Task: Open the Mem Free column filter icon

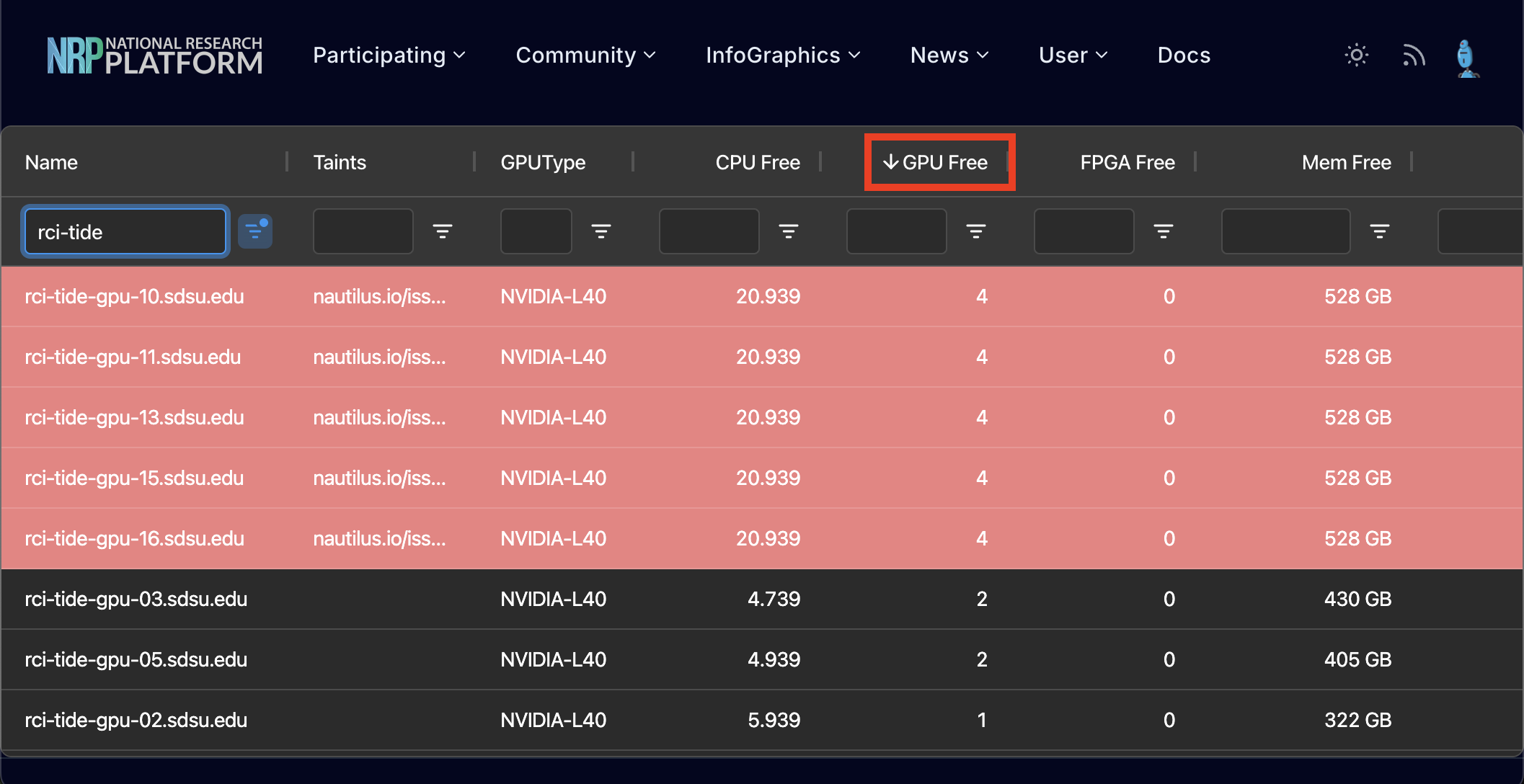Action: point(1380,231)
